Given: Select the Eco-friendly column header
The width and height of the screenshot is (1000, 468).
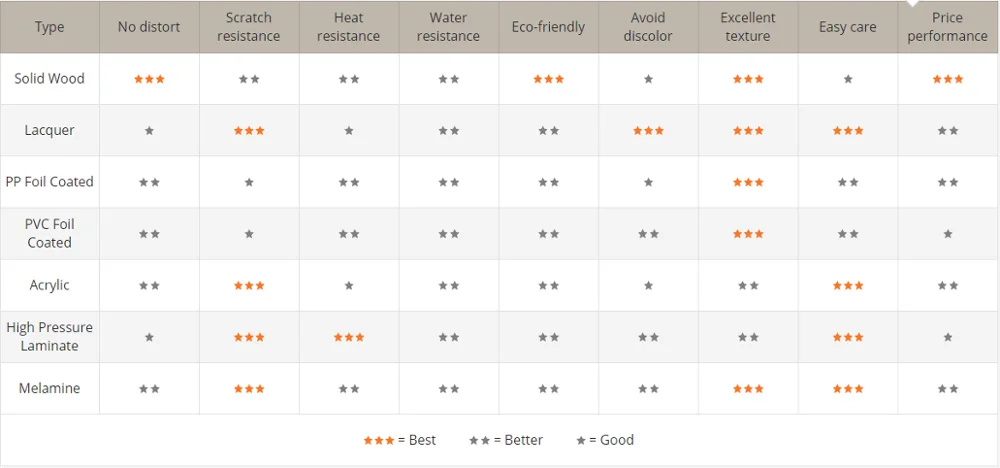Looking at the screenshot, I should click(x=548, y=27).
